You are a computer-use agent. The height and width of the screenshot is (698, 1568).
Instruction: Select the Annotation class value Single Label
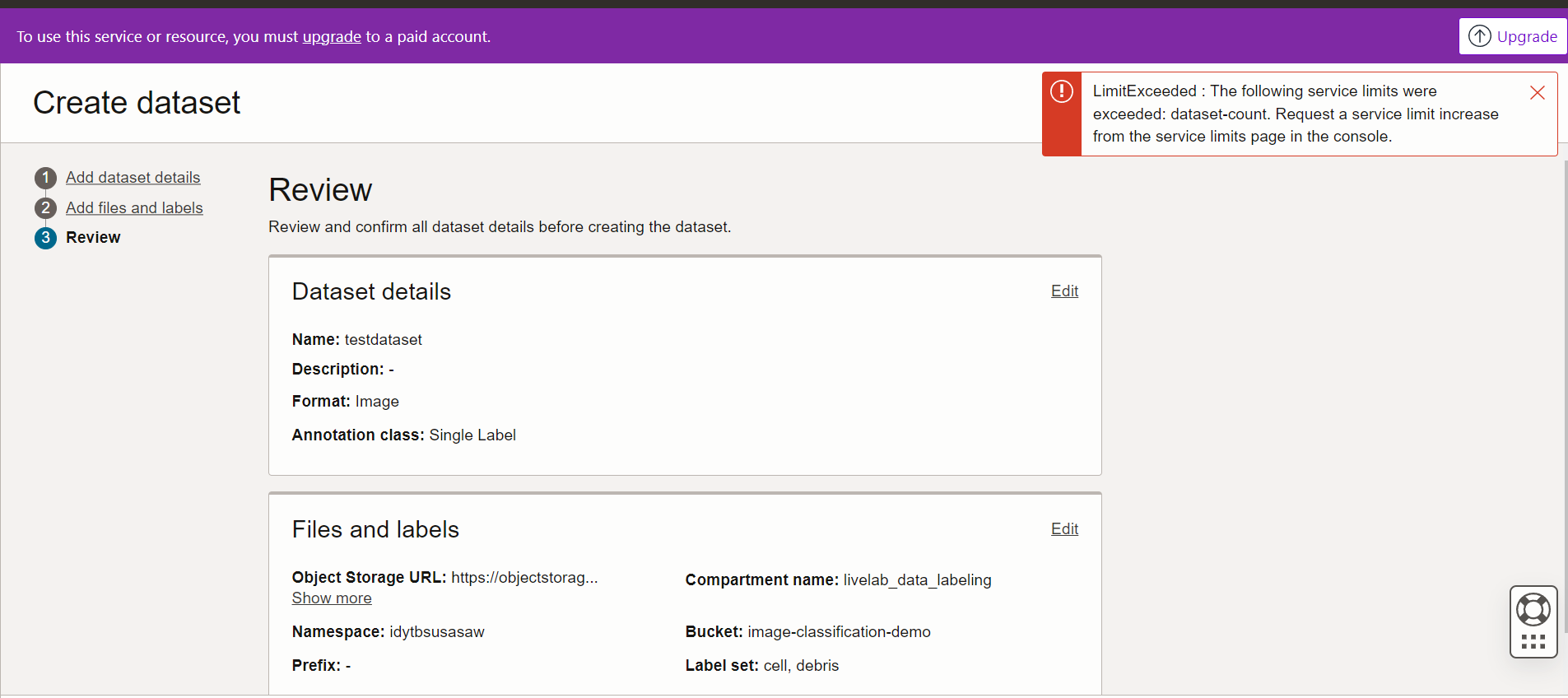click(472, 435)
